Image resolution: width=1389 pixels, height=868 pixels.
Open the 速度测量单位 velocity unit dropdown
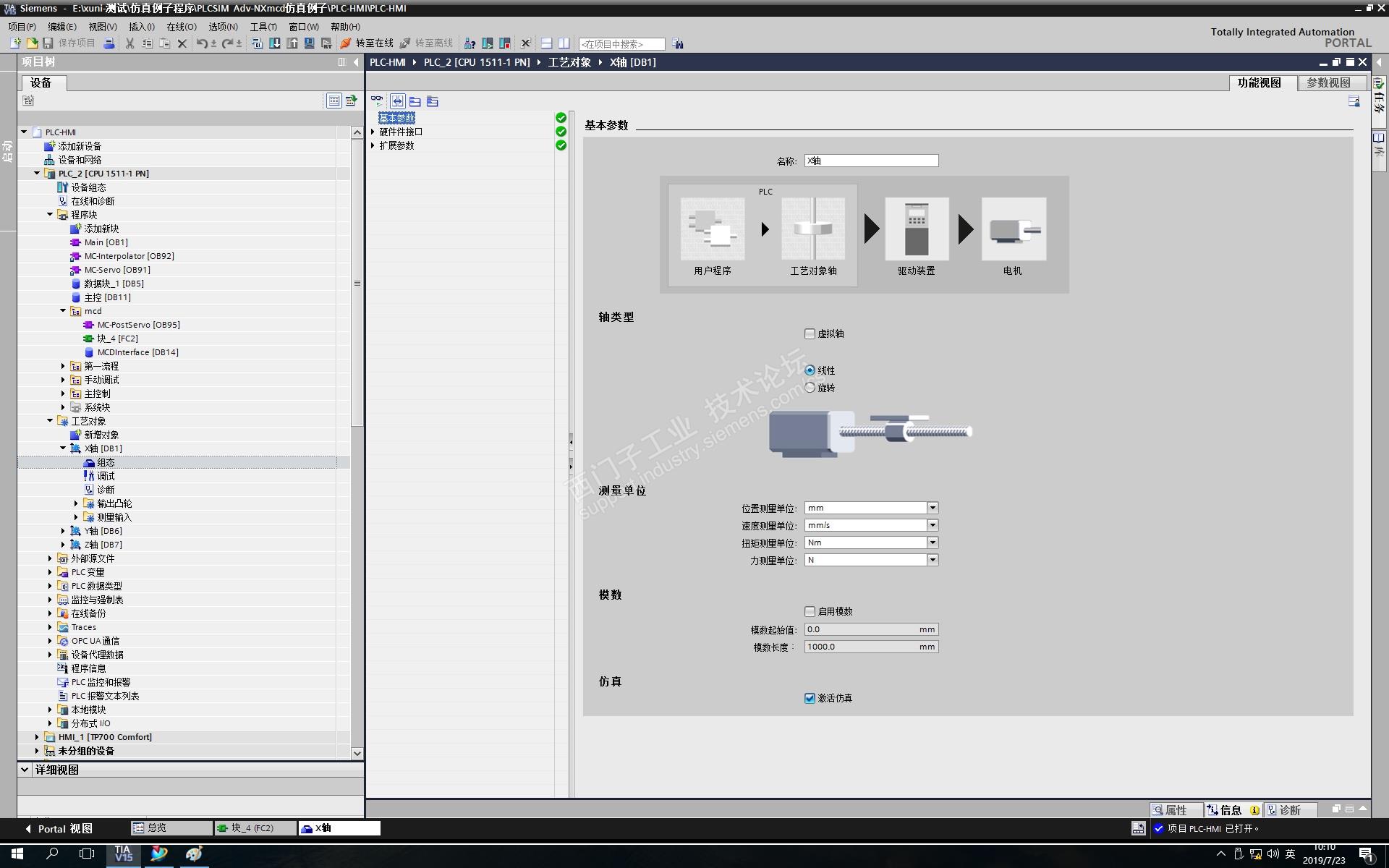933,525
